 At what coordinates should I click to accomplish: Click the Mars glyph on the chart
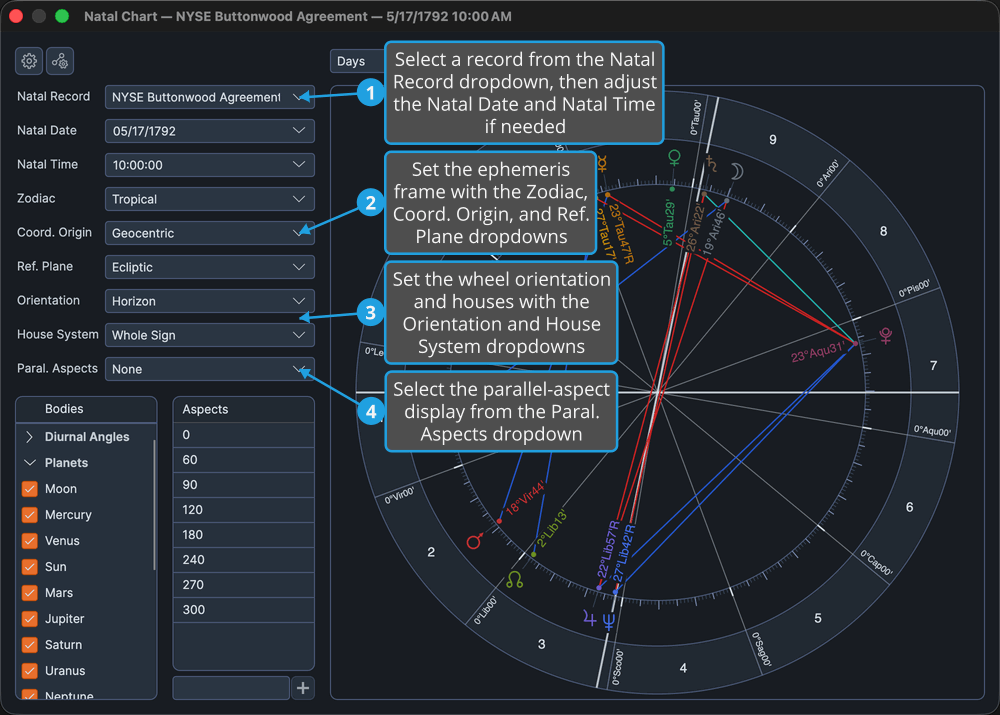[475, 541]
